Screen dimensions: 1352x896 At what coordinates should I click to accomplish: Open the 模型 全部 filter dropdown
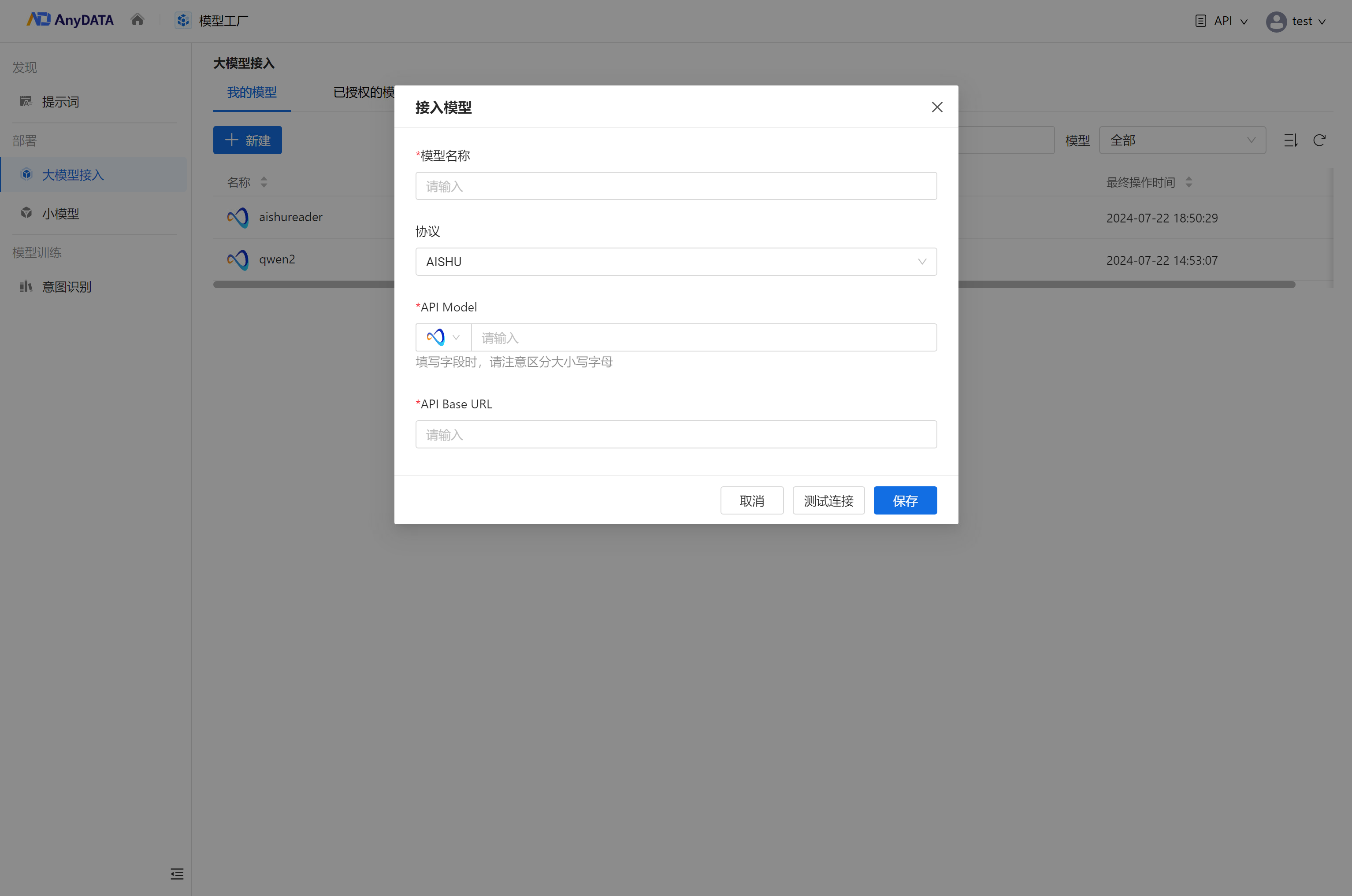1182,140
